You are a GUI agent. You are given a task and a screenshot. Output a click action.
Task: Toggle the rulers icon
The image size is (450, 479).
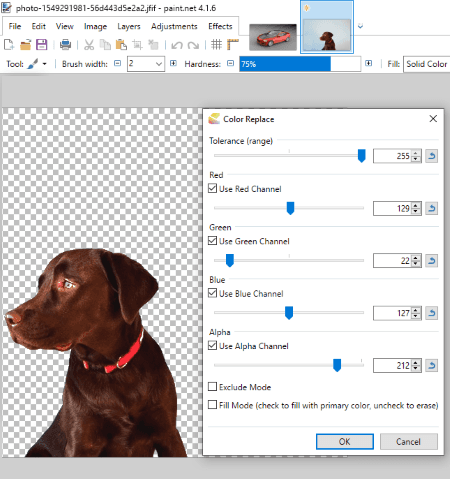pos(233,44)
